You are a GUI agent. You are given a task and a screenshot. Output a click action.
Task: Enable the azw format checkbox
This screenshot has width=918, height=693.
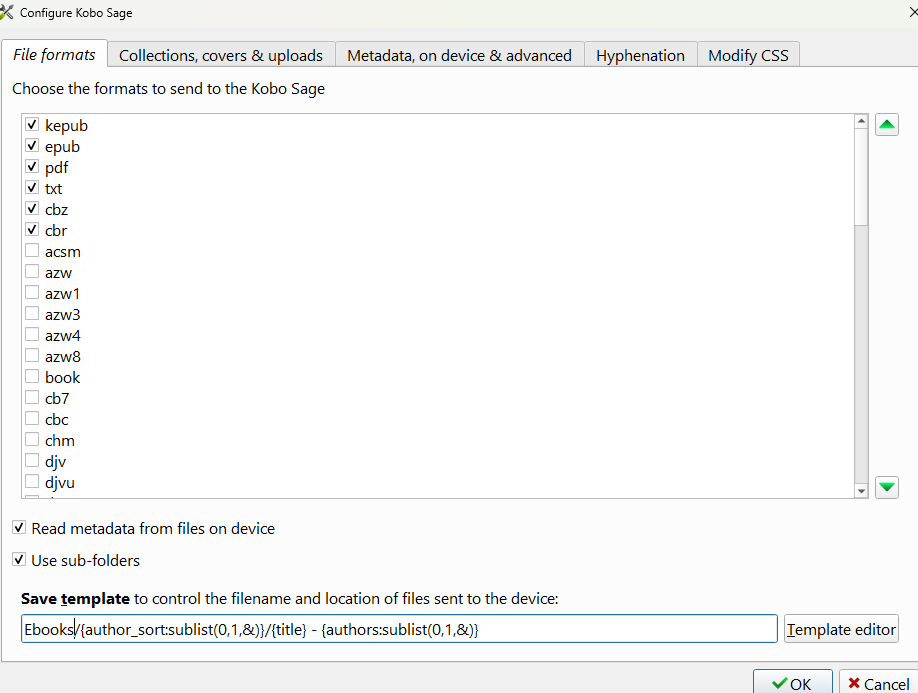(32, 272)
